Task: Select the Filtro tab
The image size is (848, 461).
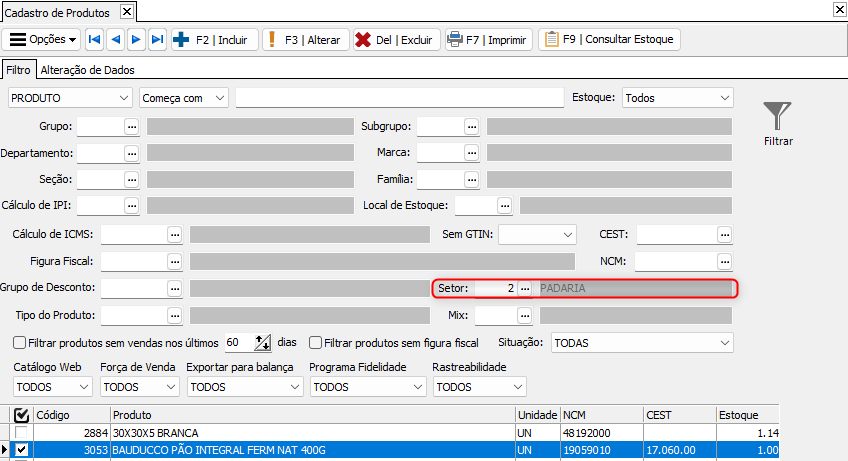Action: point(18,70)
